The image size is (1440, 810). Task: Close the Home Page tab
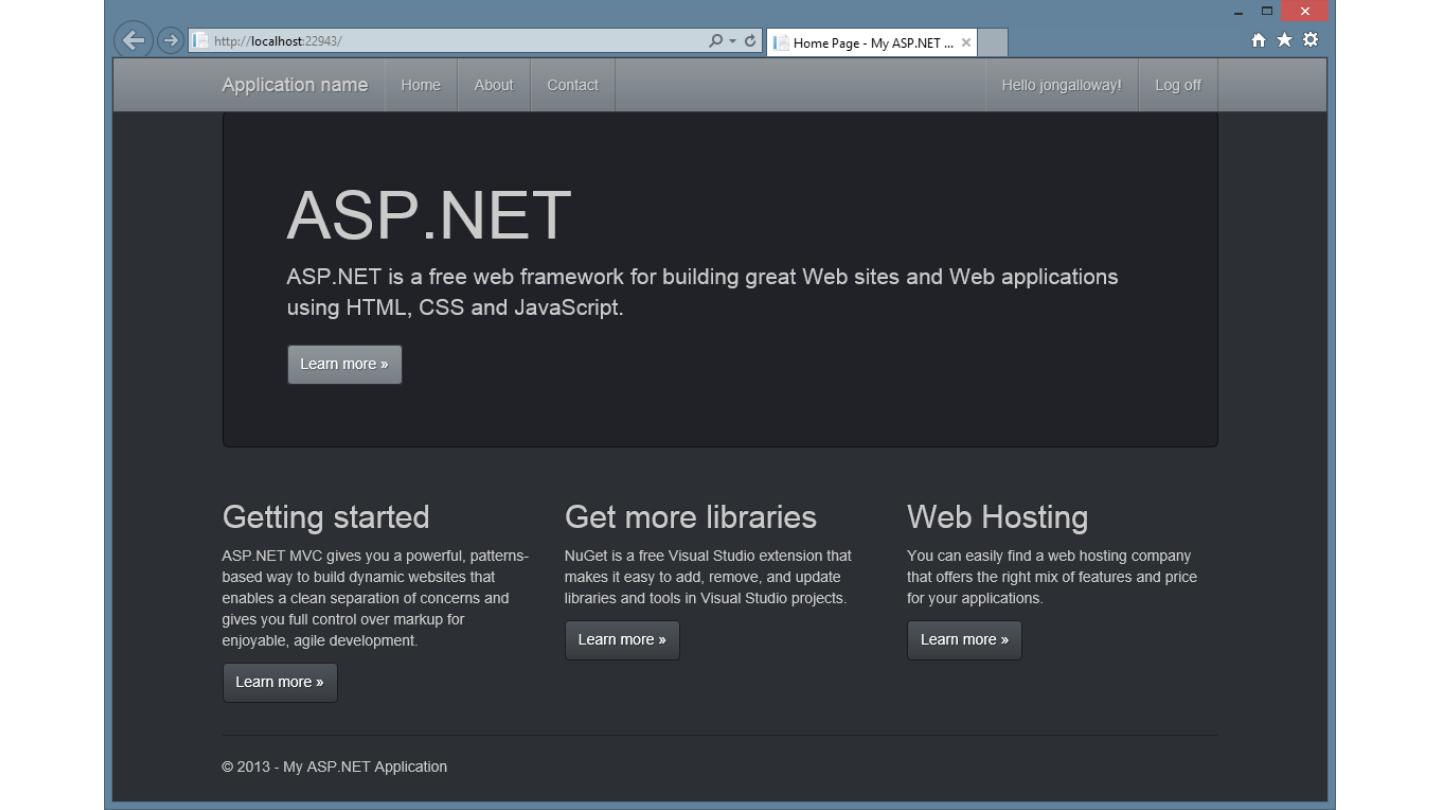(x=965, y=43)
